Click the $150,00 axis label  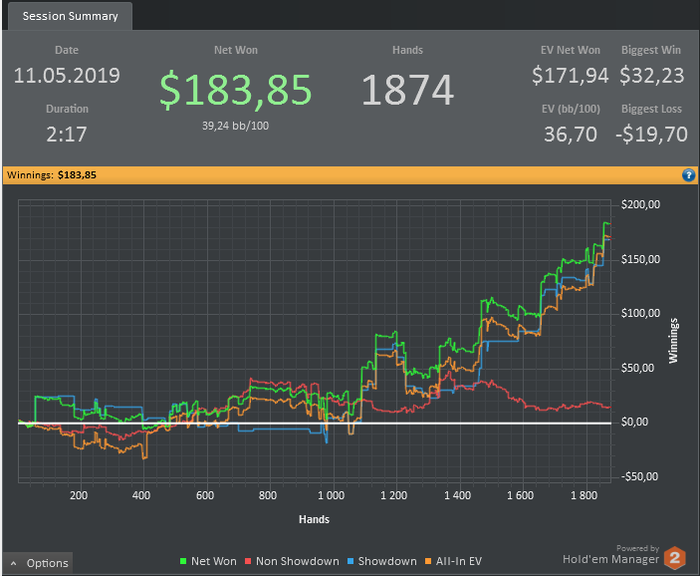tap(640, 259)
